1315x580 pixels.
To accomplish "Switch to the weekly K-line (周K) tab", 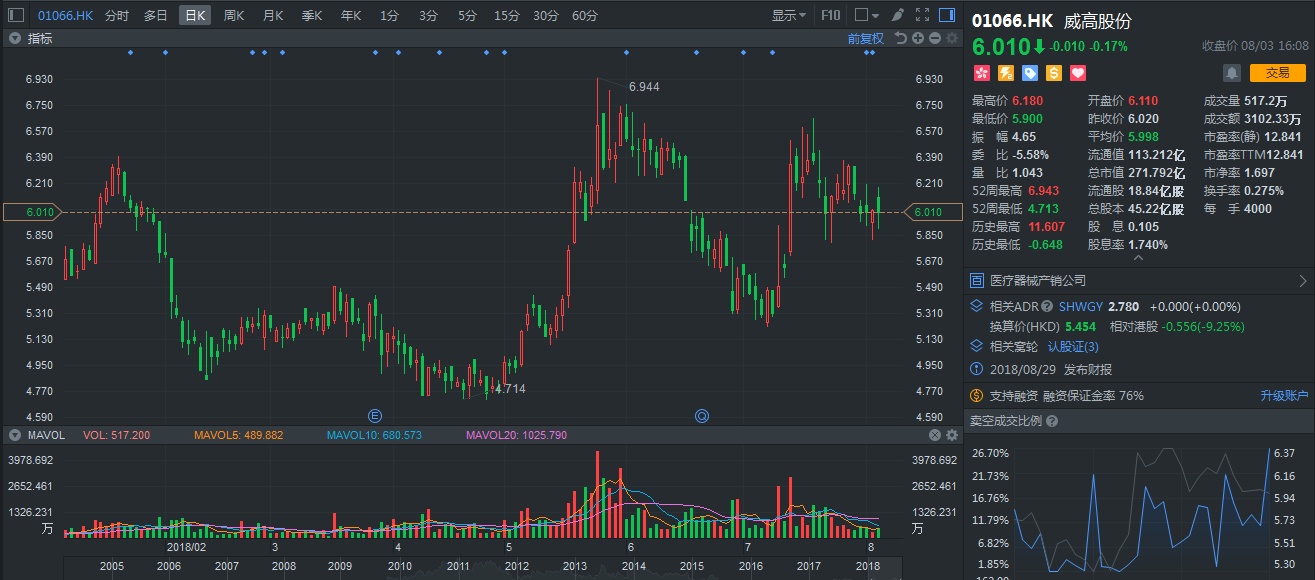I will pos(234,15).
